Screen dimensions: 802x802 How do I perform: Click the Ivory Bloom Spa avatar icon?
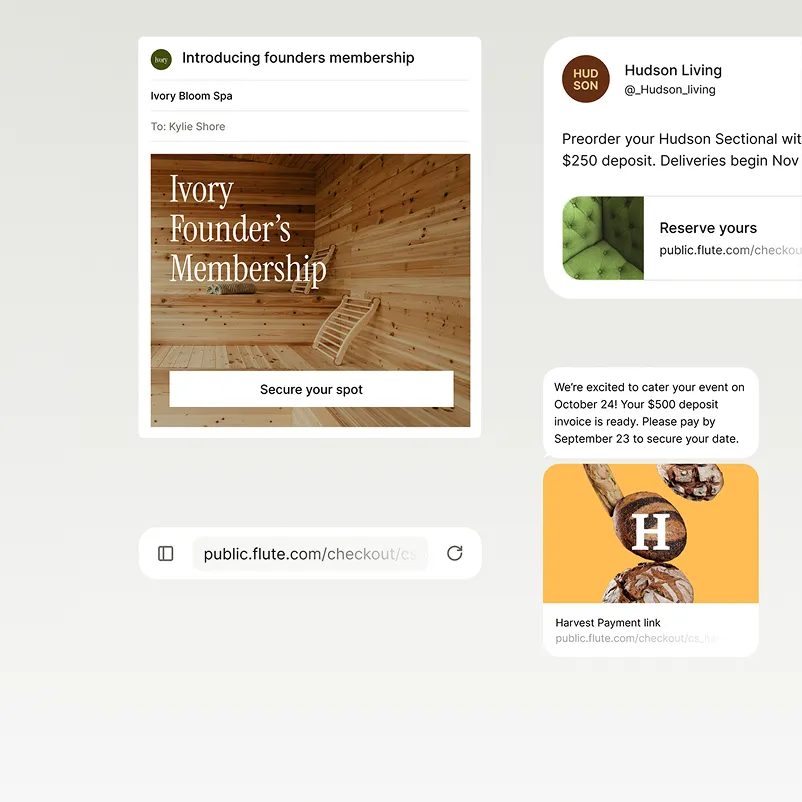pos(161,59)
